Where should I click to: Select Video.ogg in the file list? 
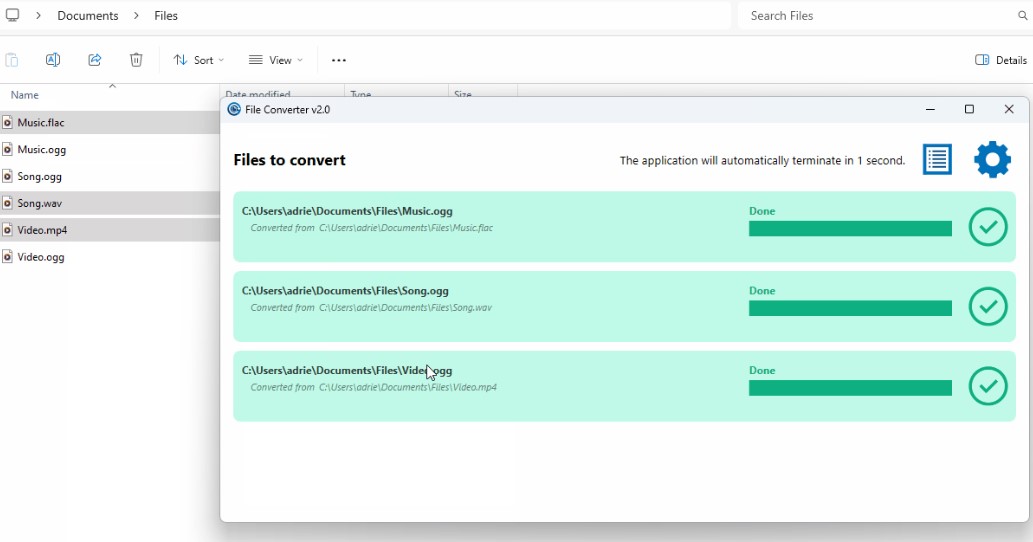(109, 257)
